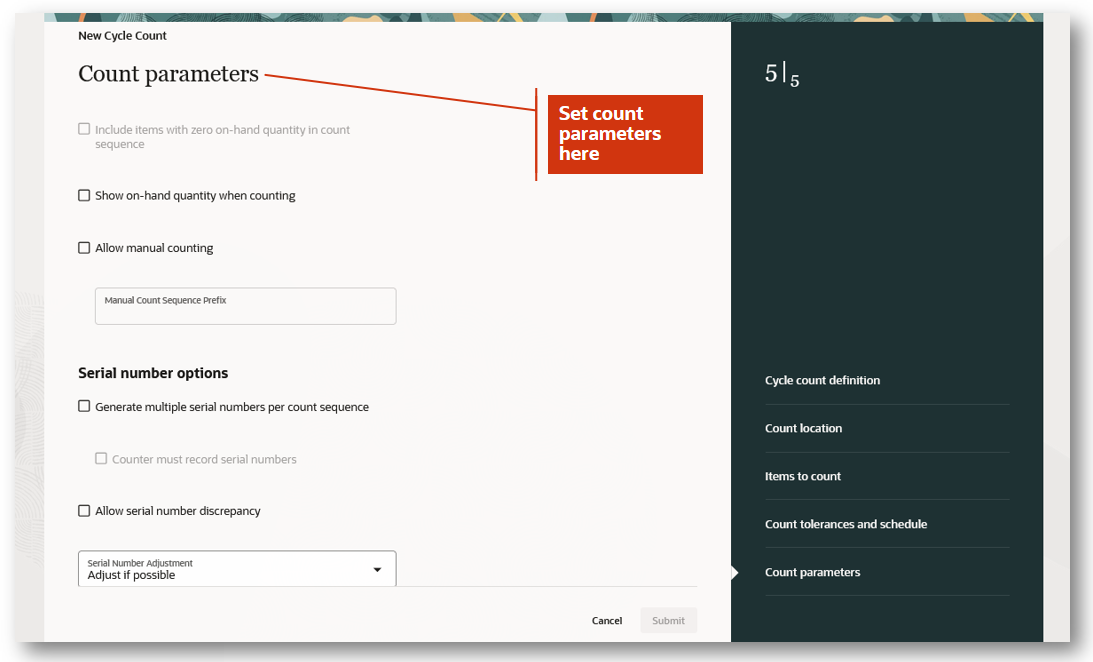Tick the Allow manual counting checkbox

pyautogui.click(x=84, y=247)
